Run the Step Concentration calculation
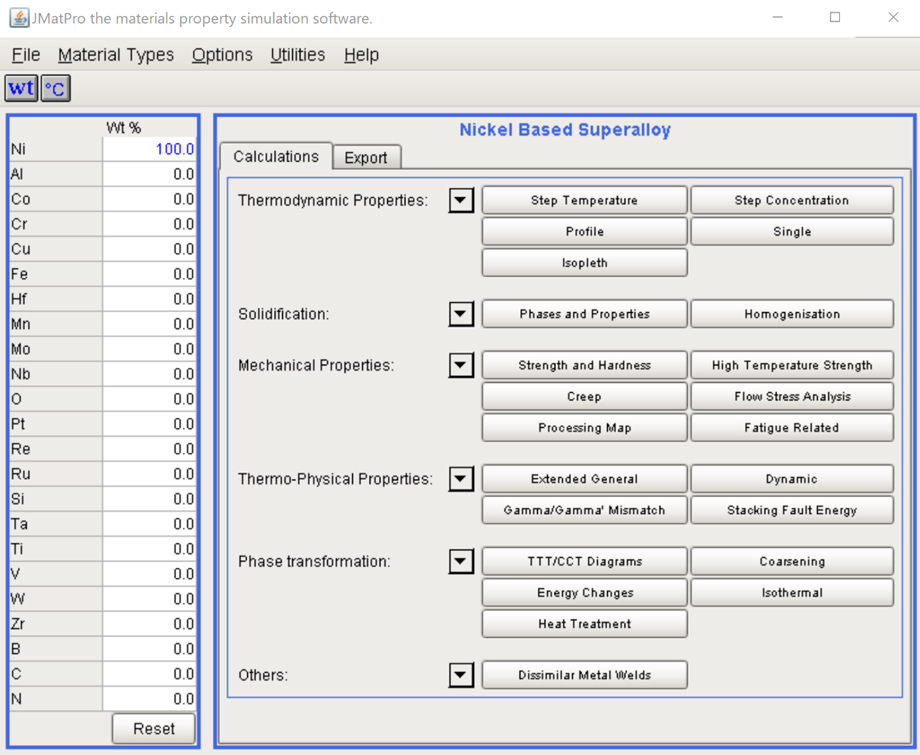The width and height of the screenshot is (920, 755). tap(792, 200)
